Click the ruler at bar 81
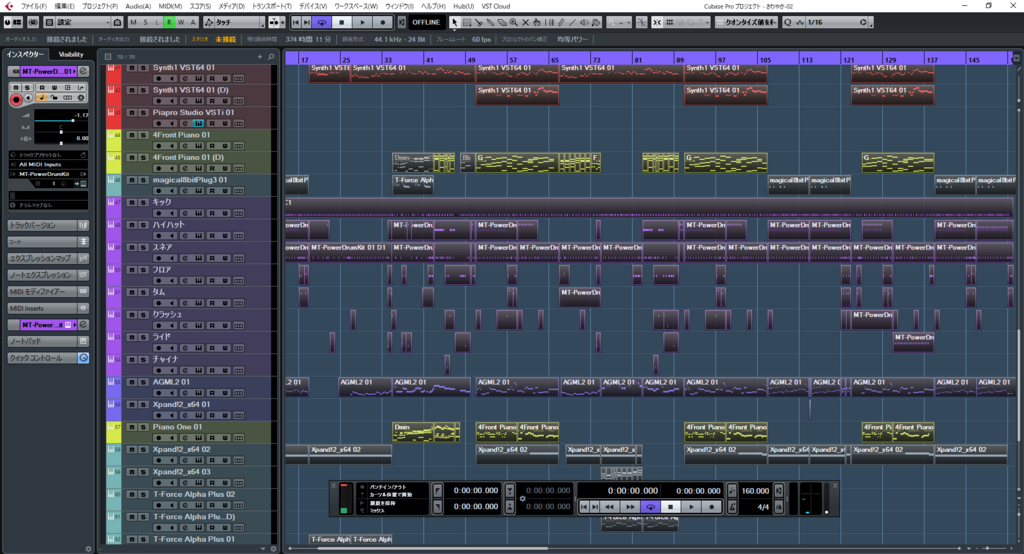1024x554 pixels. [638, 59]
